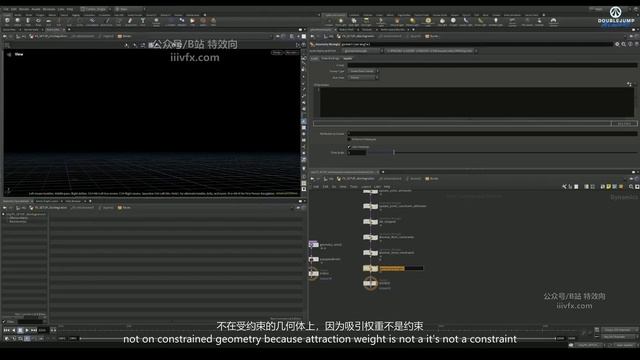Screen dimensions: 640x360
Task: Open the Render View pane tab
Action: [x=31, y=30]
